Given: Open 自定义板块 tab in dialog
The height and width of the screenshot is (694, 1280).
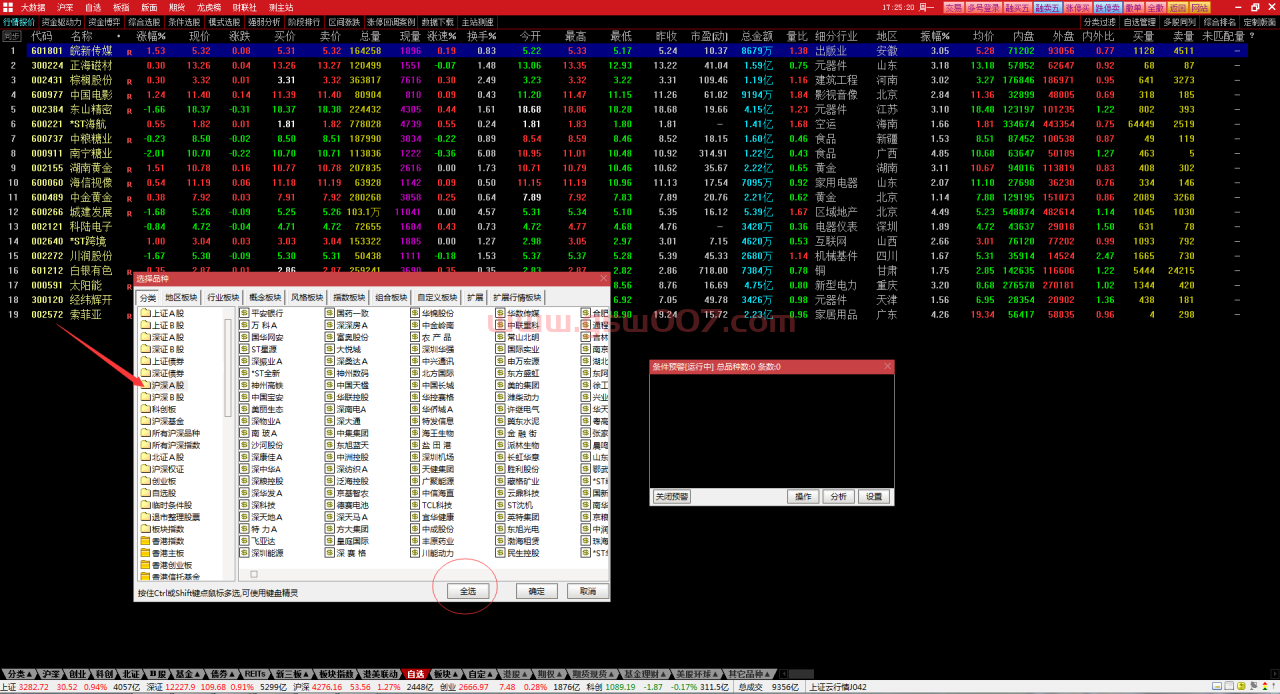Looking at the screenshot, I should pyautogui.click(x=437, y=297).
